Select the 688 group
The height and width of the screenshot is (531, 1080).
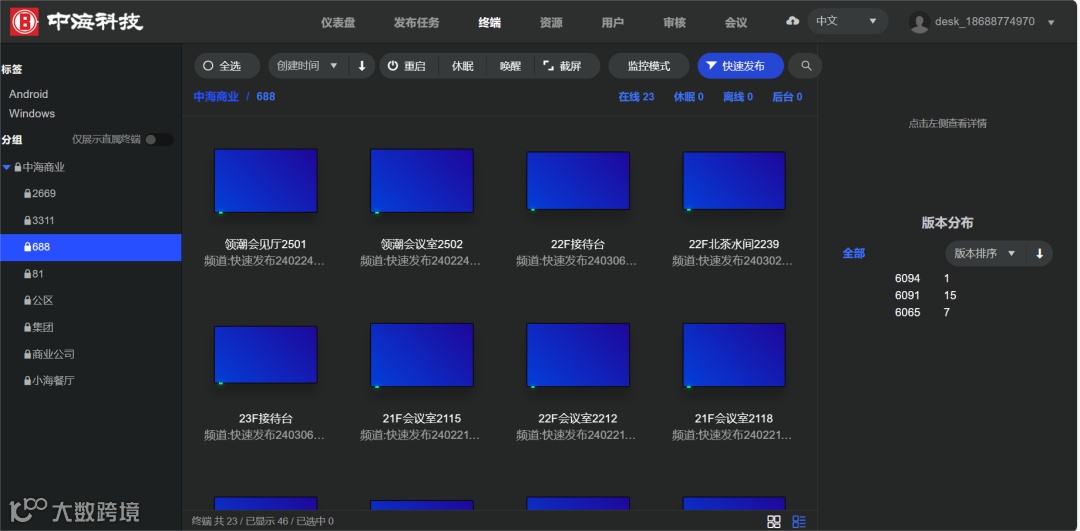[x=90, y=247]
